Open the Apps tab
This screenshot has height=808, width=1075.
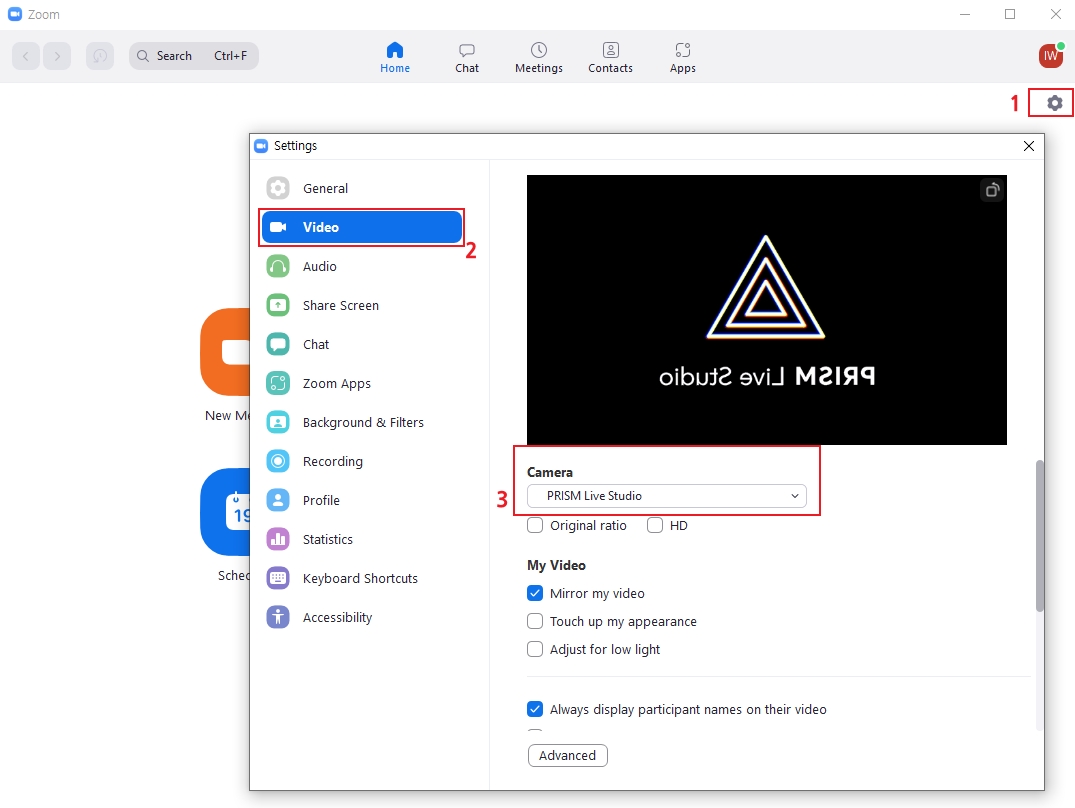(683, 58)
